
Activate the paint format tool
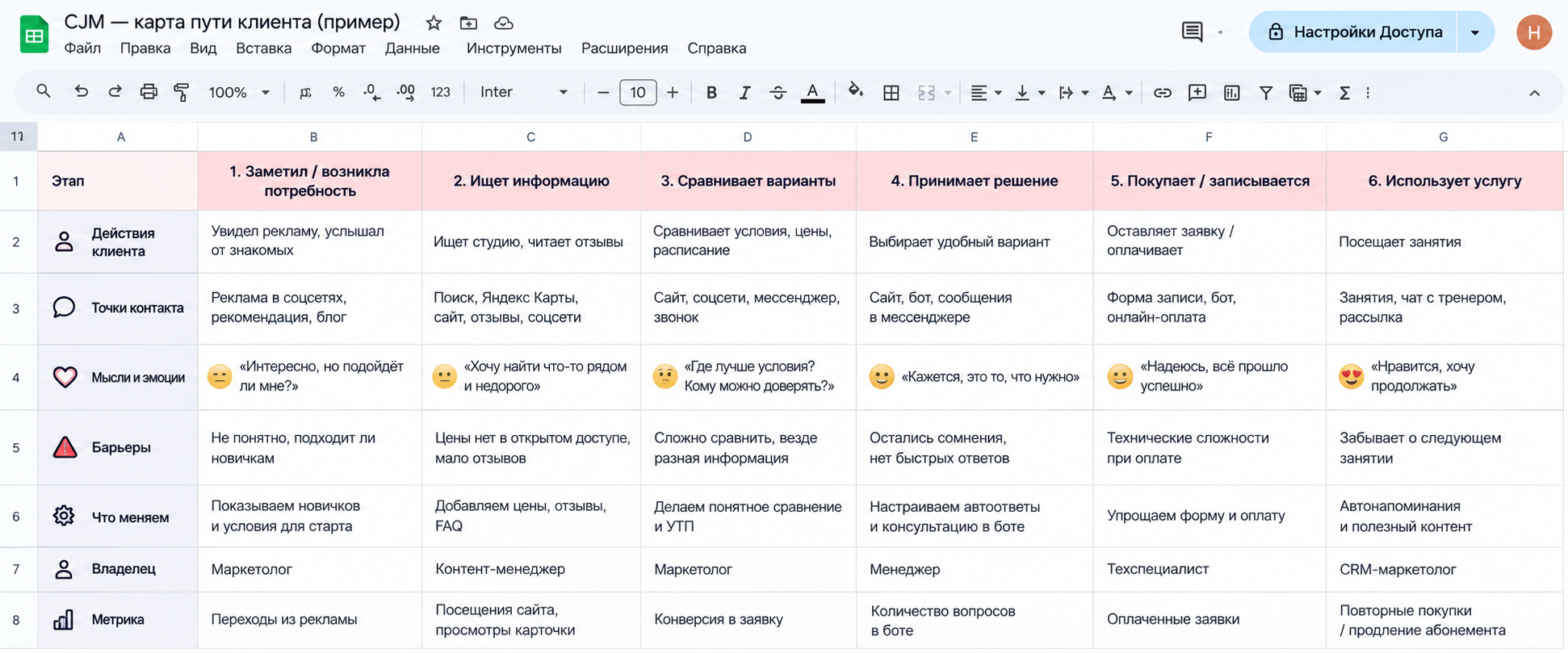tap(182, 92)
